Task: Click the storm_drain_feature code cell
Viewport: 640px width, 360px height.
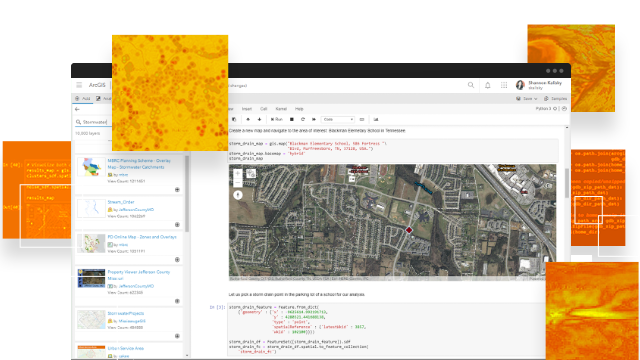Action: (387, 329)
